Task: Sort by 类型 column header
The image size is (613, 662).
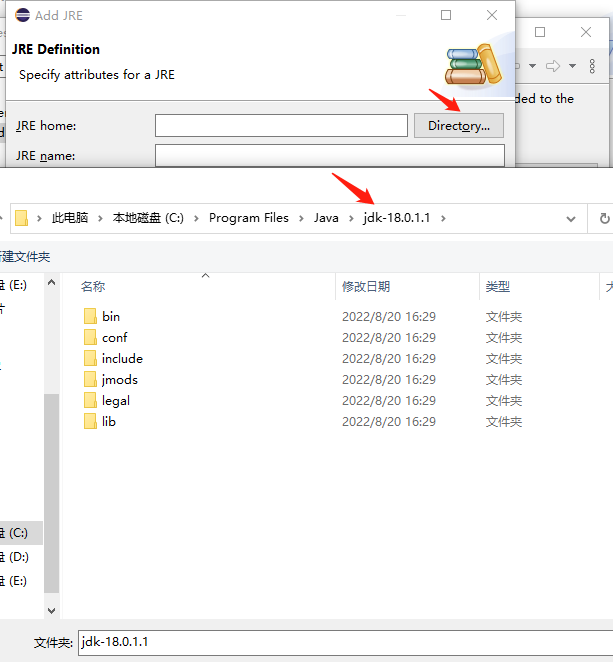Action: pos(497,287)
